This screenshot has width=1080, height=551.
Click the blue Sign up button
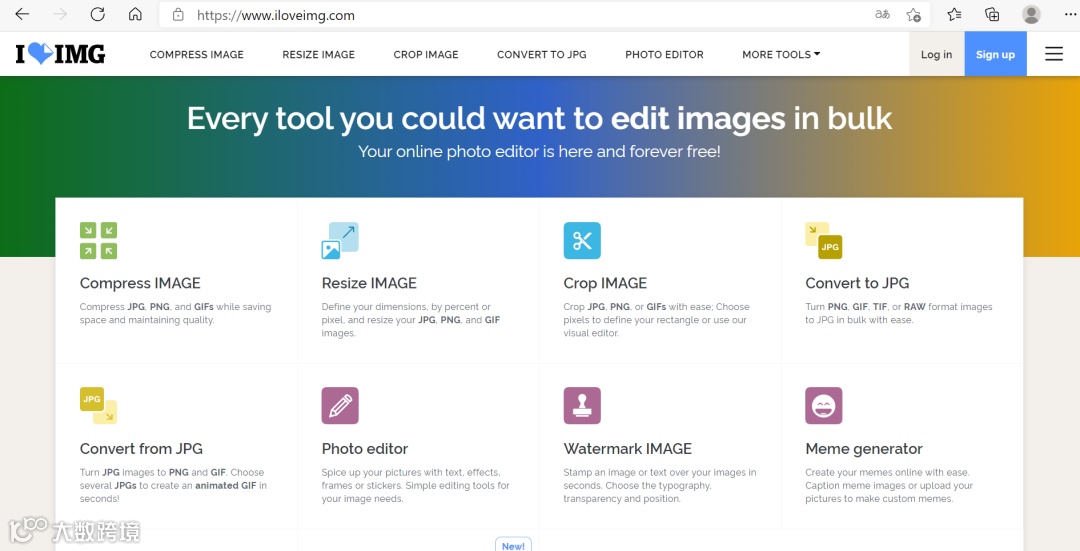coord(995,54)
